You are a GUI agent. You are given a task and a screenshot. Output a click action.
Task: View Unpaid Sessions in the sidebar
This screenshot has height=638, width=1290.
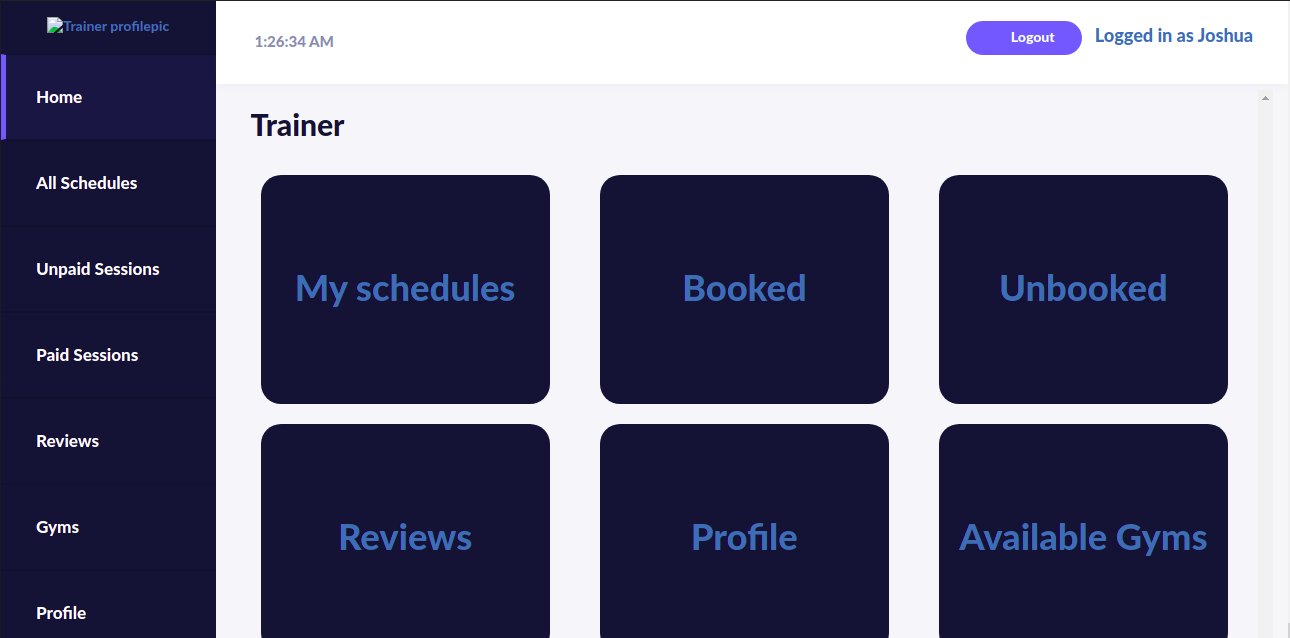tap(97, 269)
